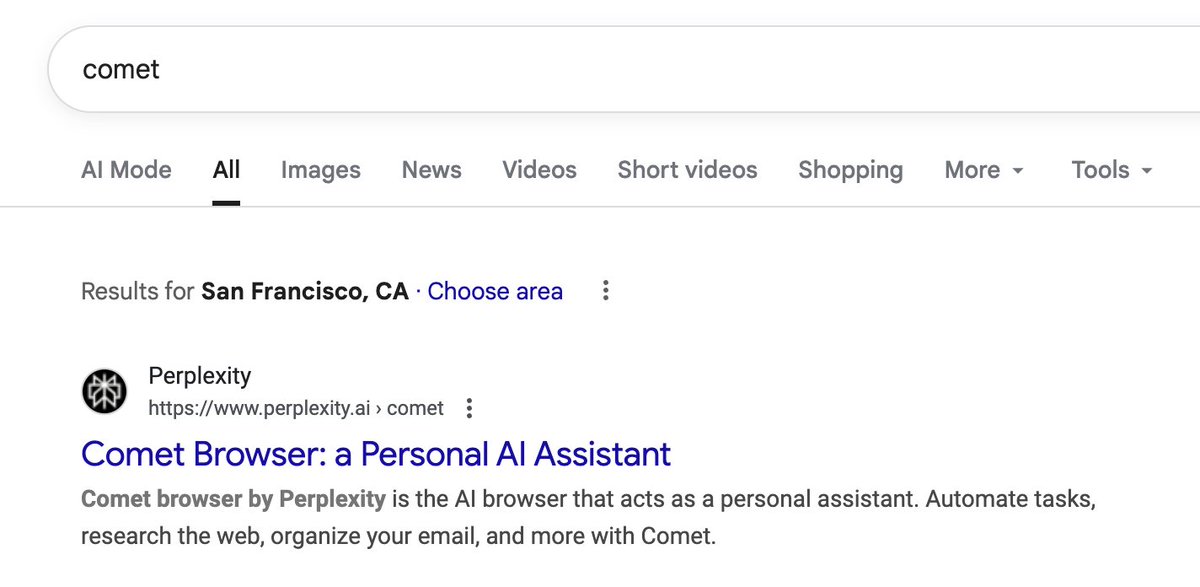The height and width of the screenshot is (587, 1200).
Task: Open the Tools dropdown
Action: tap(1112, 170)
